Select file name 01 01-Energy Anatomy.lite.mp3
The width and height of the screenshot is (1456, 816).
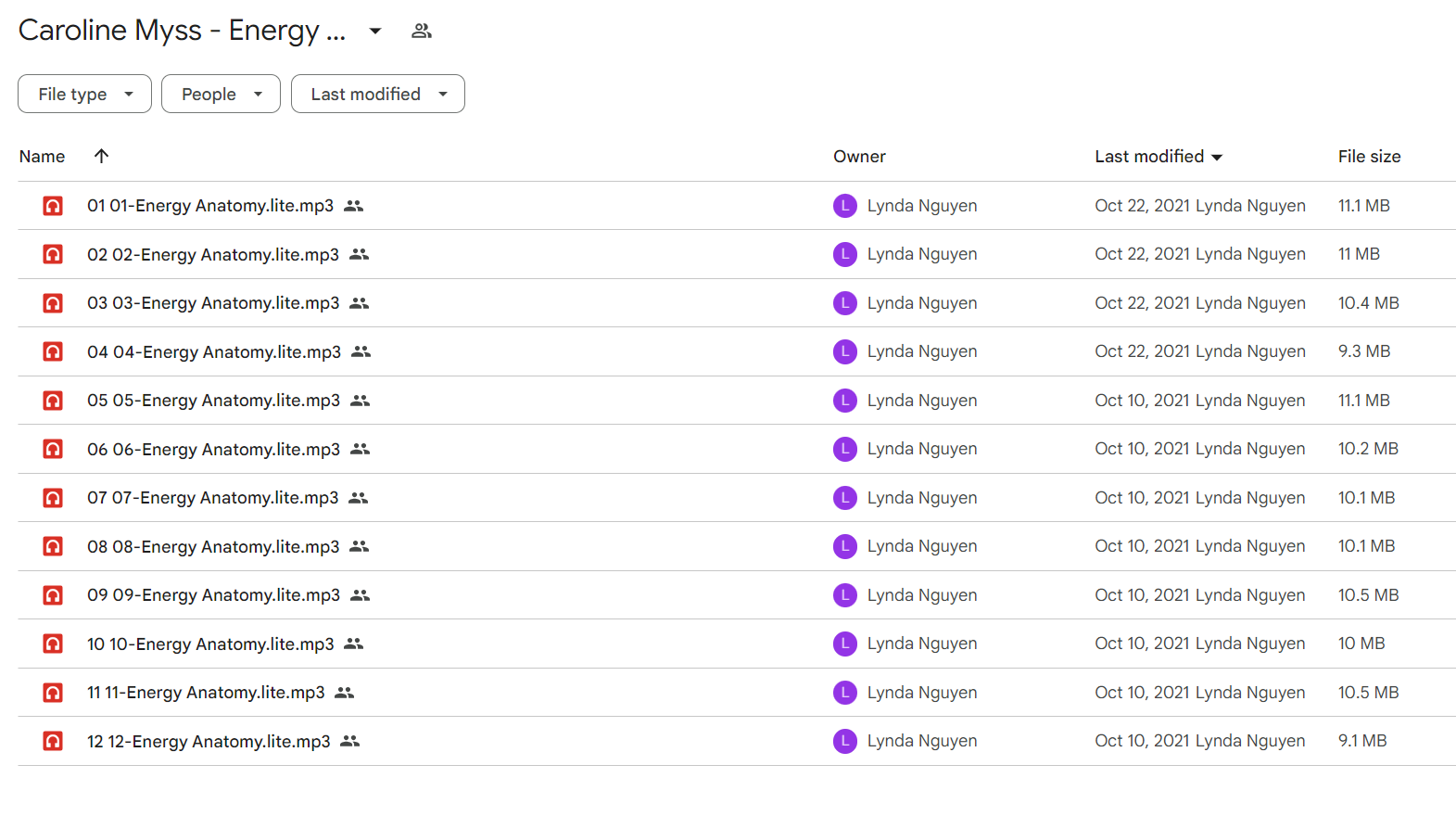click(210, 206)
